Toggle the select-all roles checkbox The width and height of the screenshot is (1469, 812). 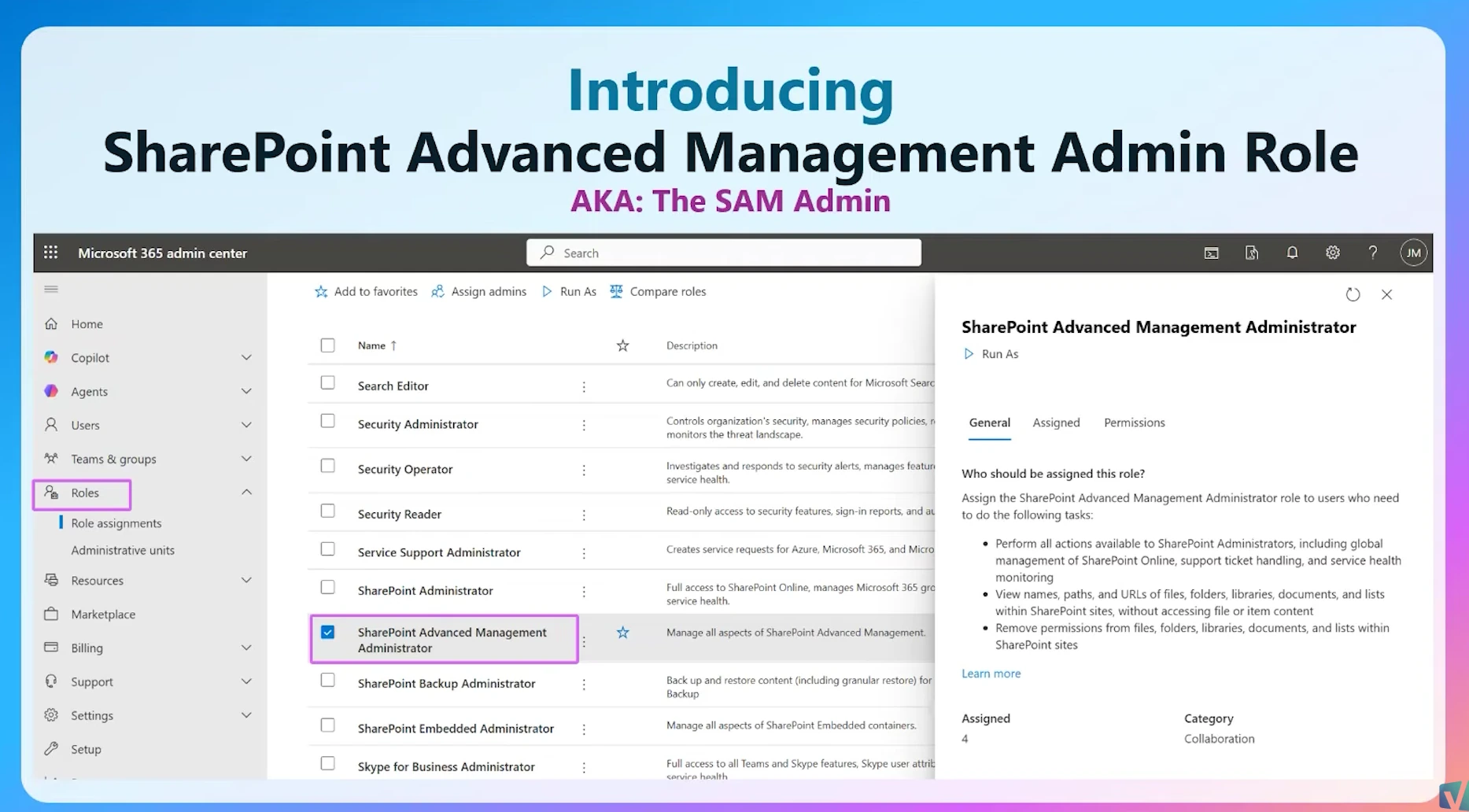328,345
